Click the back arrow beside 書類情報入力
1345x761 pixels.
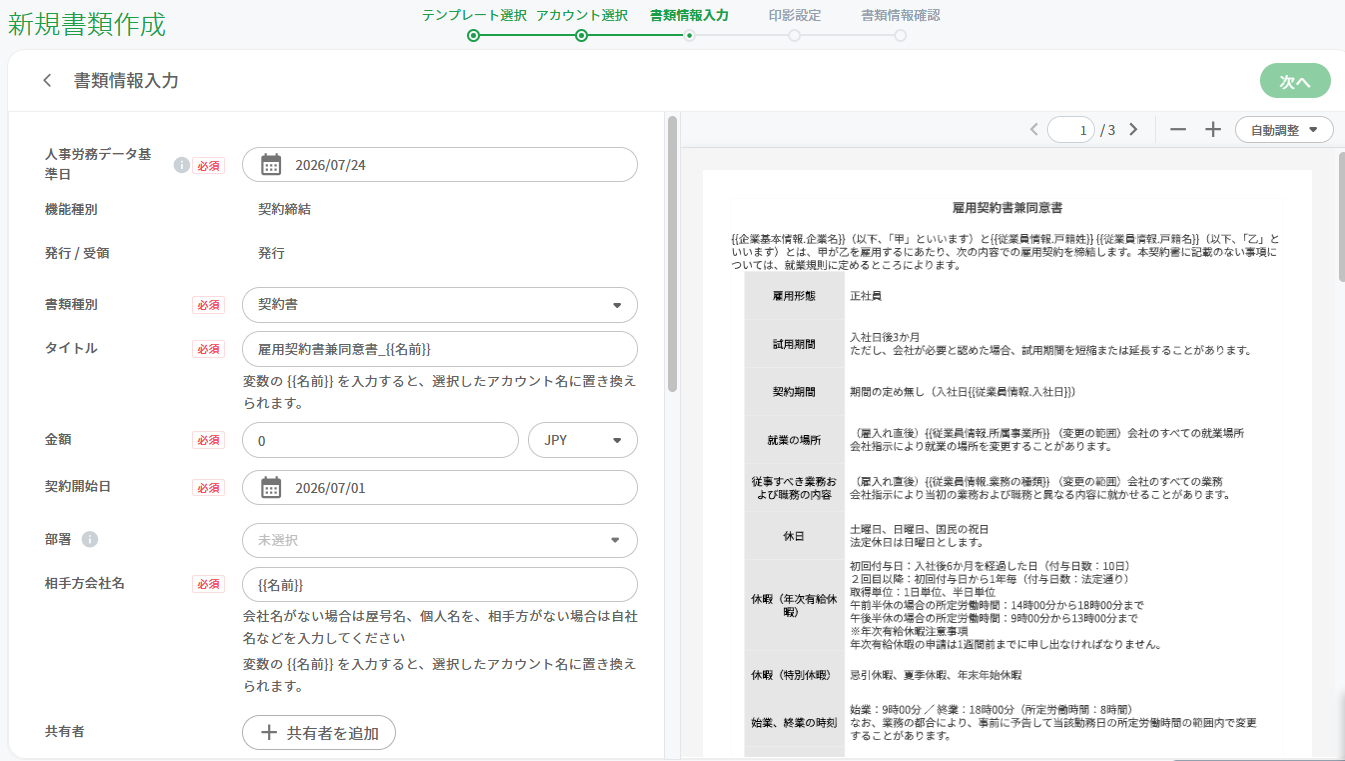click(47, 81)
